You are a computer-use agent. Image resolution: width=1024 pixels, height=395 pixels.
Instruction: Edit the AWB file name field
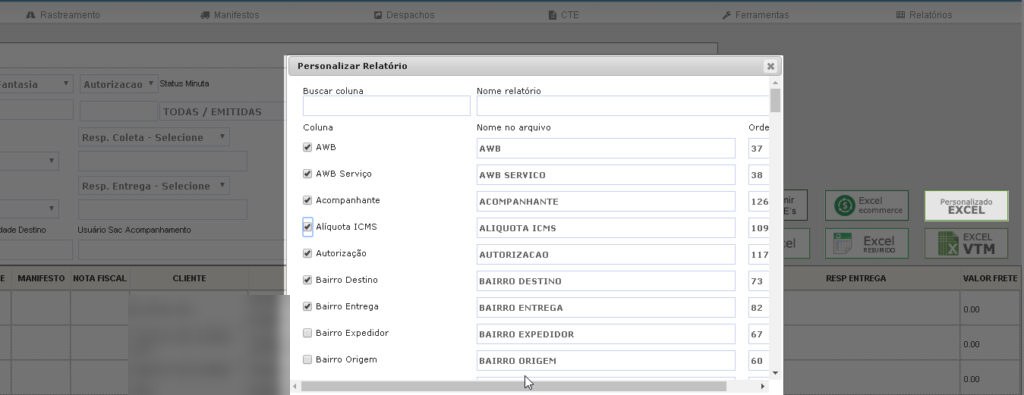(606, 148)
